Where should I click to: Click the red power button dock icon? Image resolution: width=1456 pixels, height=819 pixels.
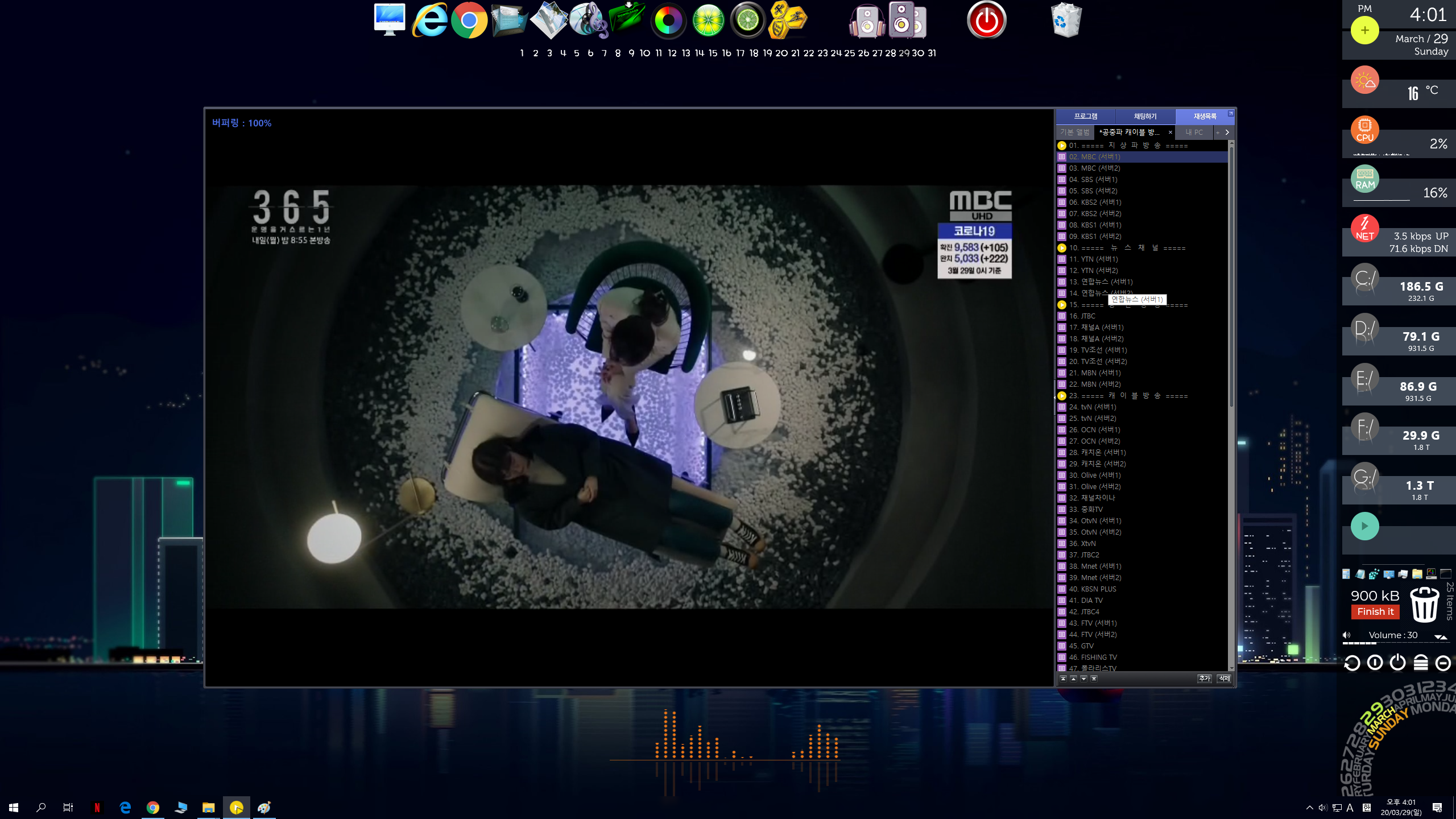pyautogui.click(x=987, y=20)
